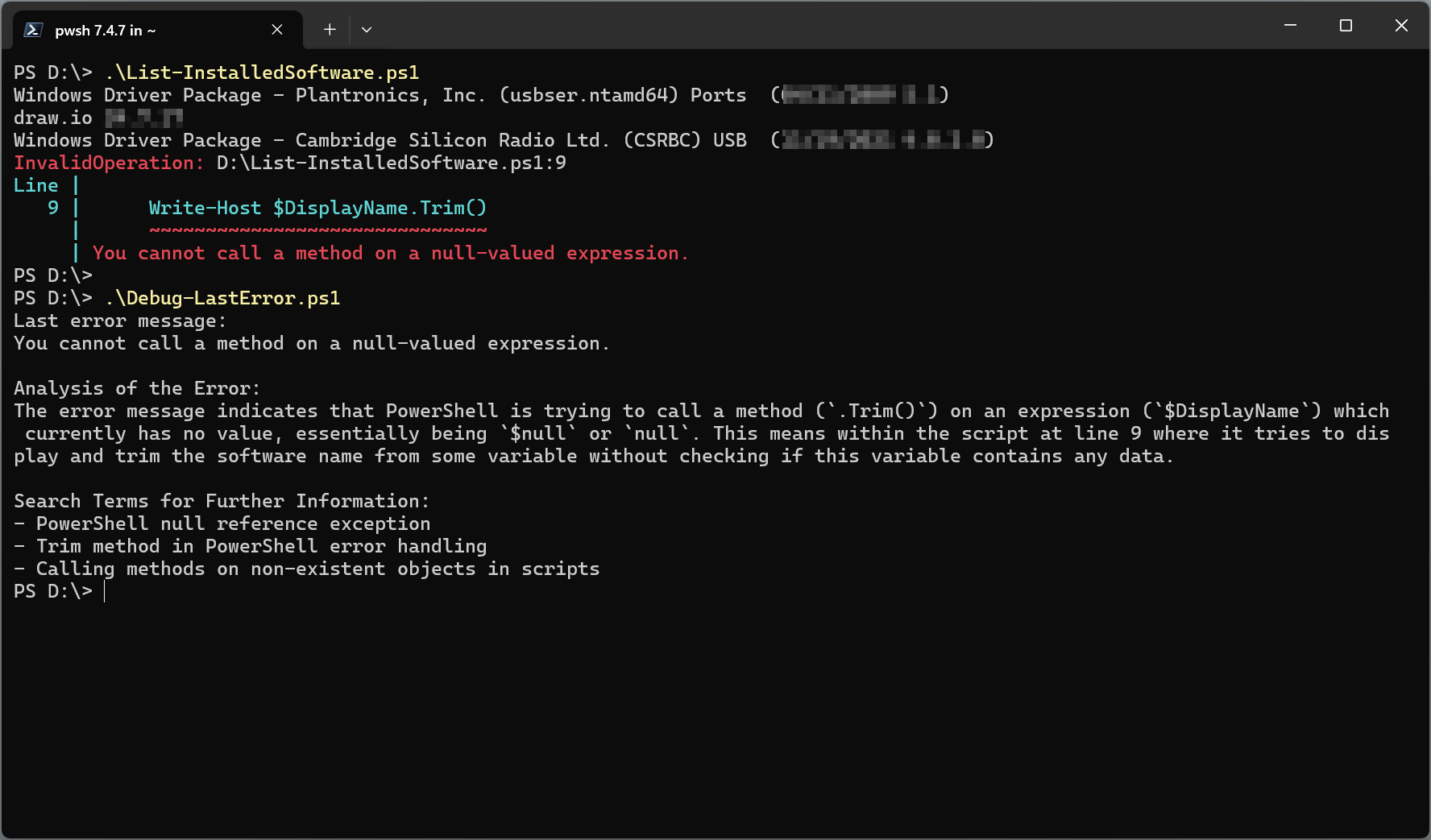
Task: Click 'Search Terms for Further Information:' heading
Action: coord(222,501)
